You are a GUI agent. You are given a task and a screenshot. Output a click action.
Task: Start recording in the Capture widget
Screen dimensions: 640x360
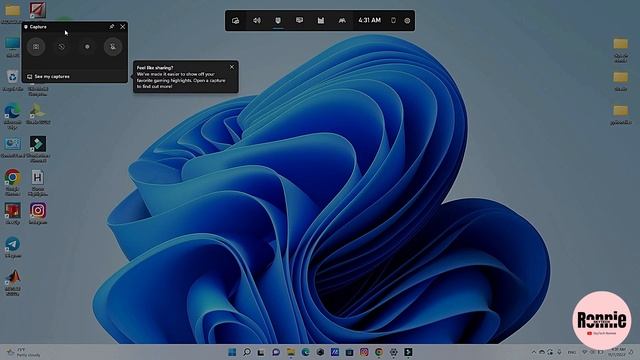coord(87,47)
